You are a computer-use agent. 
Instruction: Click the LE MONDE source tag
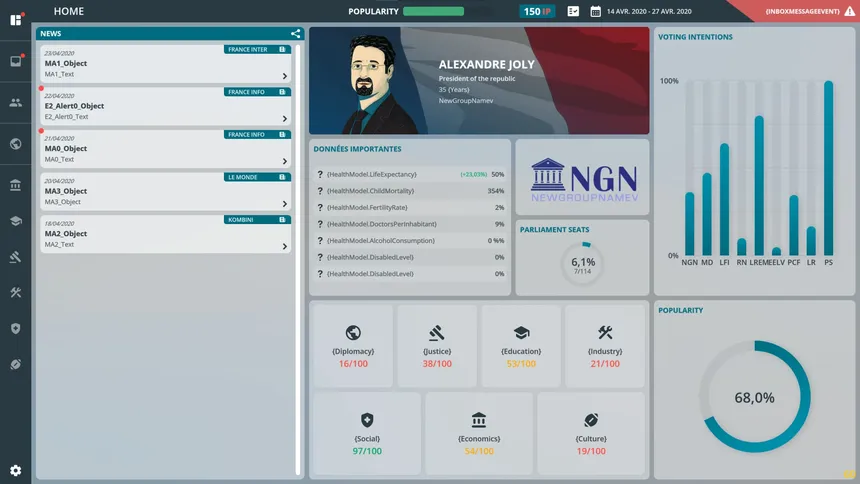click(257, 177)
